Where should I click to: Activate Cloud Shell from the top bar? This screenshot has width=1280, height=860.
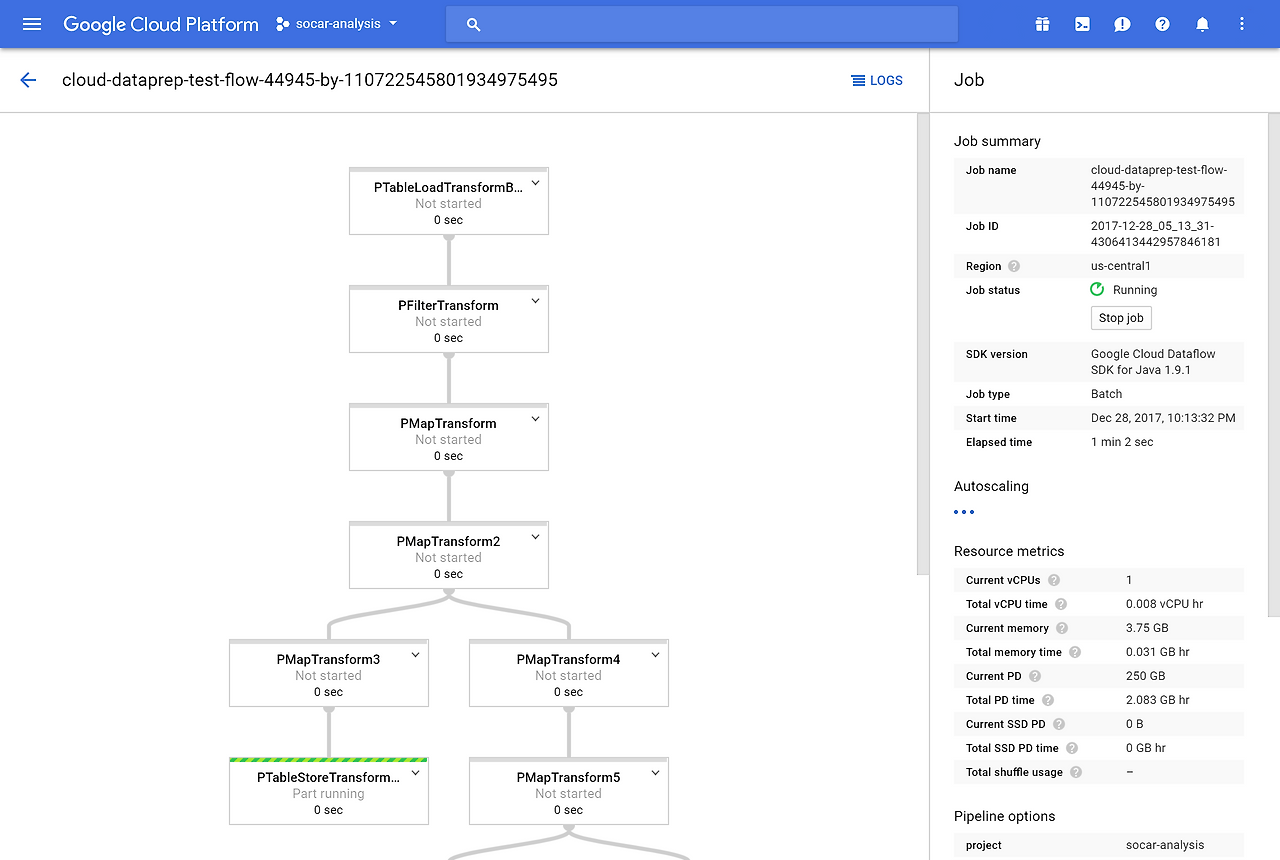tap(1082, 24)
